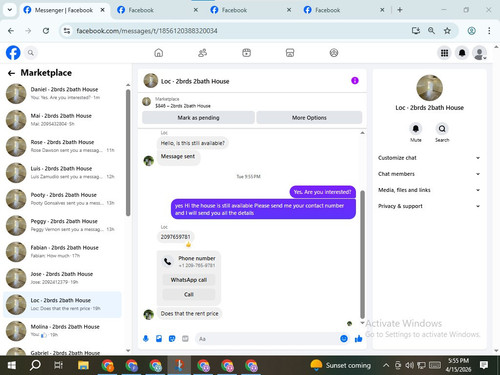Image resolution: width=500 pixels, height=375 pixels.
Task: Open the purple conversation info icon
Action: pos(355,81)
